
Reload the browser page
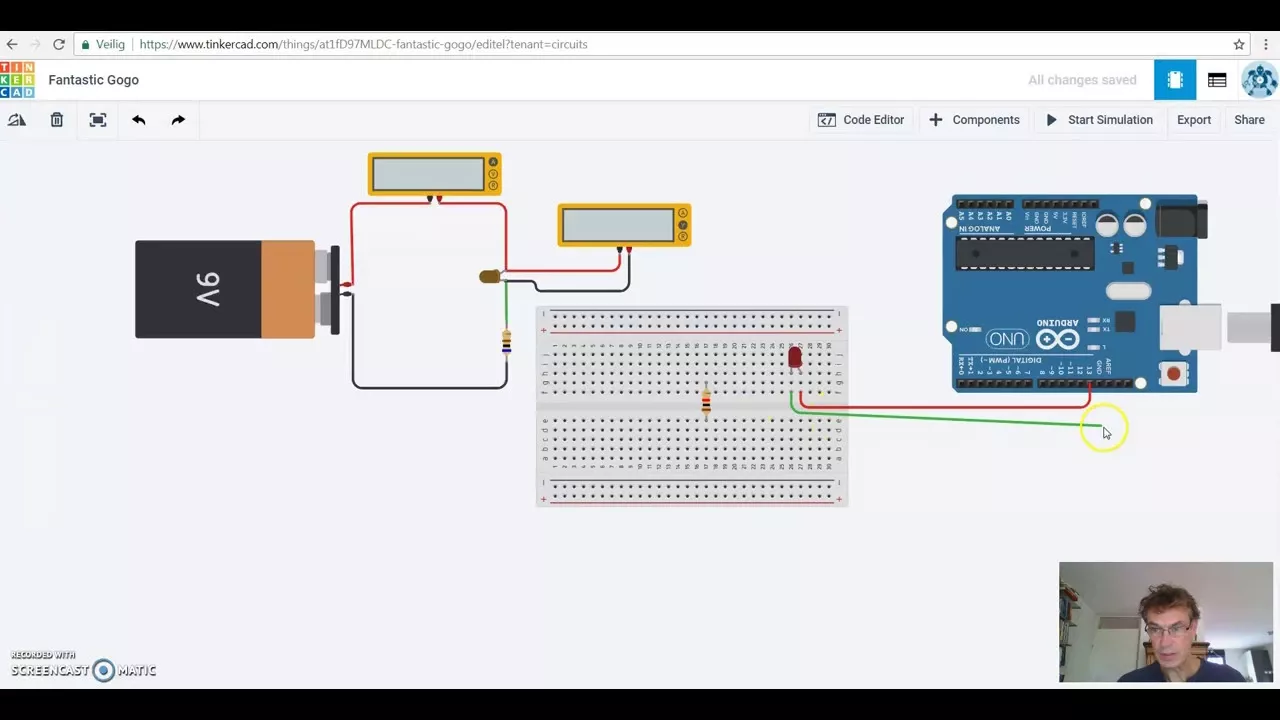(x=59, y=44)
